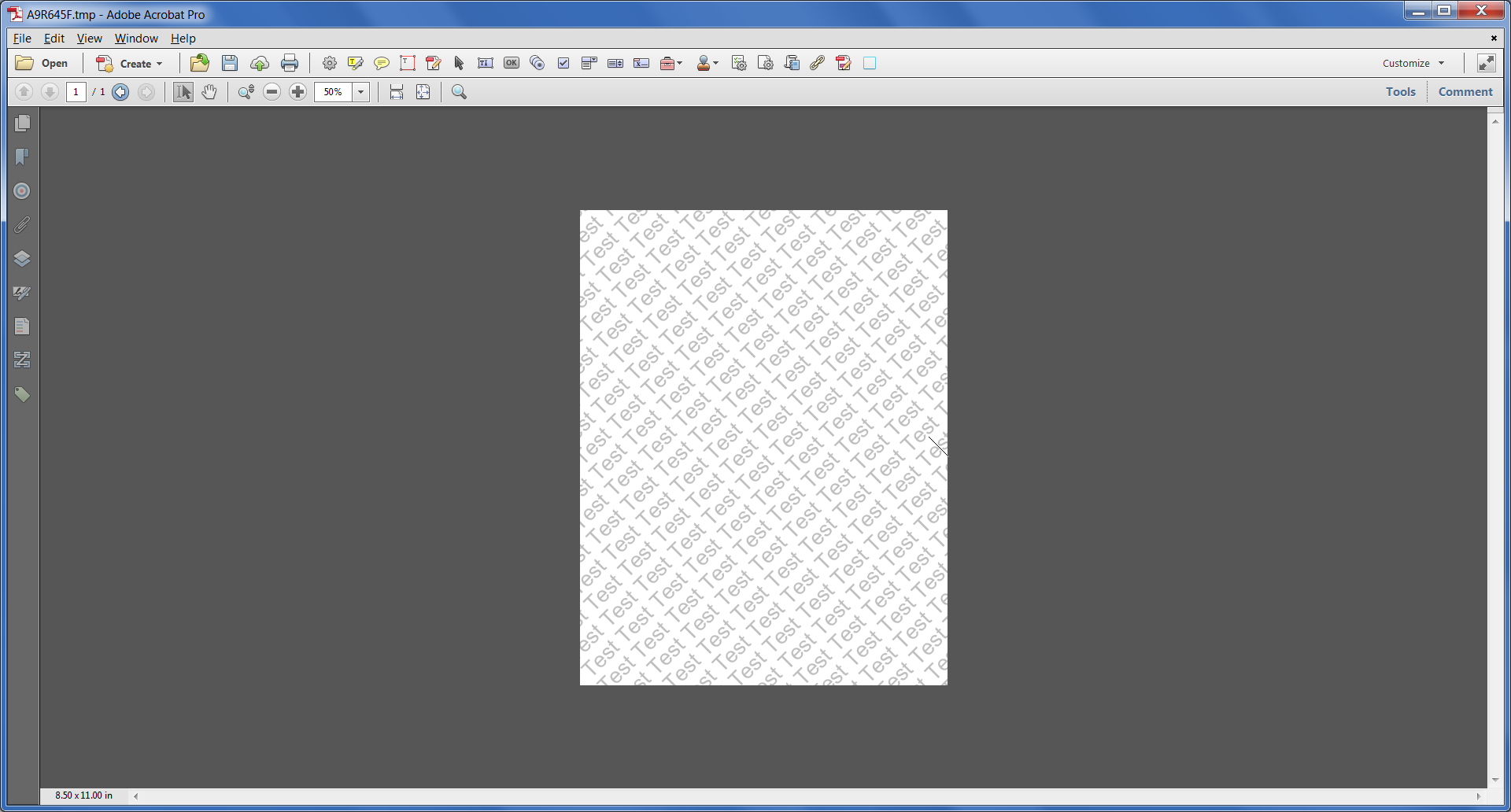Screen dimensions: 1511x812
Task: Zoom out using the minus button
Action: [x=272, y=92]
